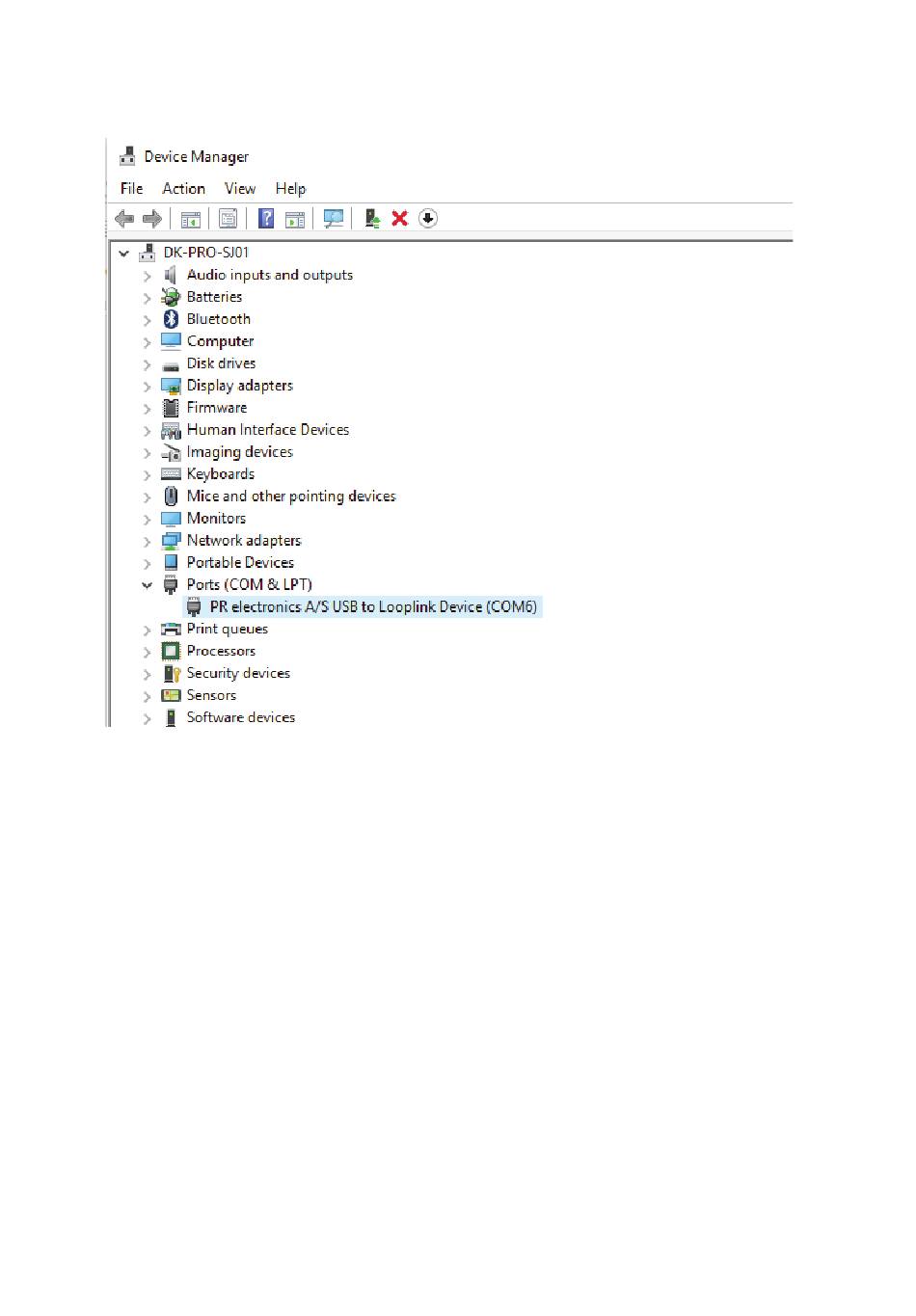Expand the Sensors node
916x1316 pixels.
[147, 697]
